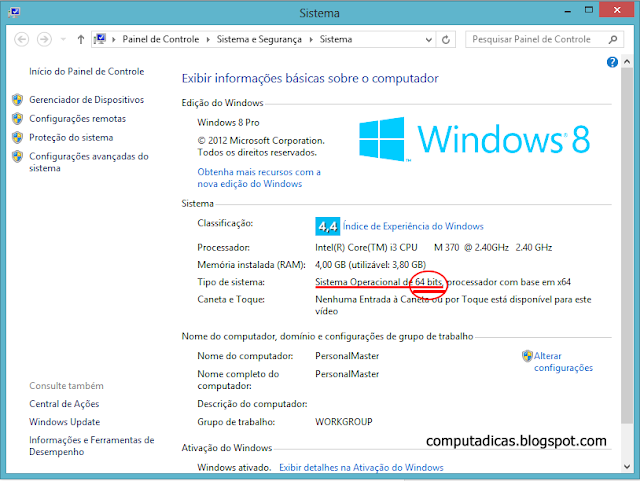Viewport: 640px width, 481px height.
Task: Select Sistema e Segurança breadcrumb
Action: click(259, 39)
